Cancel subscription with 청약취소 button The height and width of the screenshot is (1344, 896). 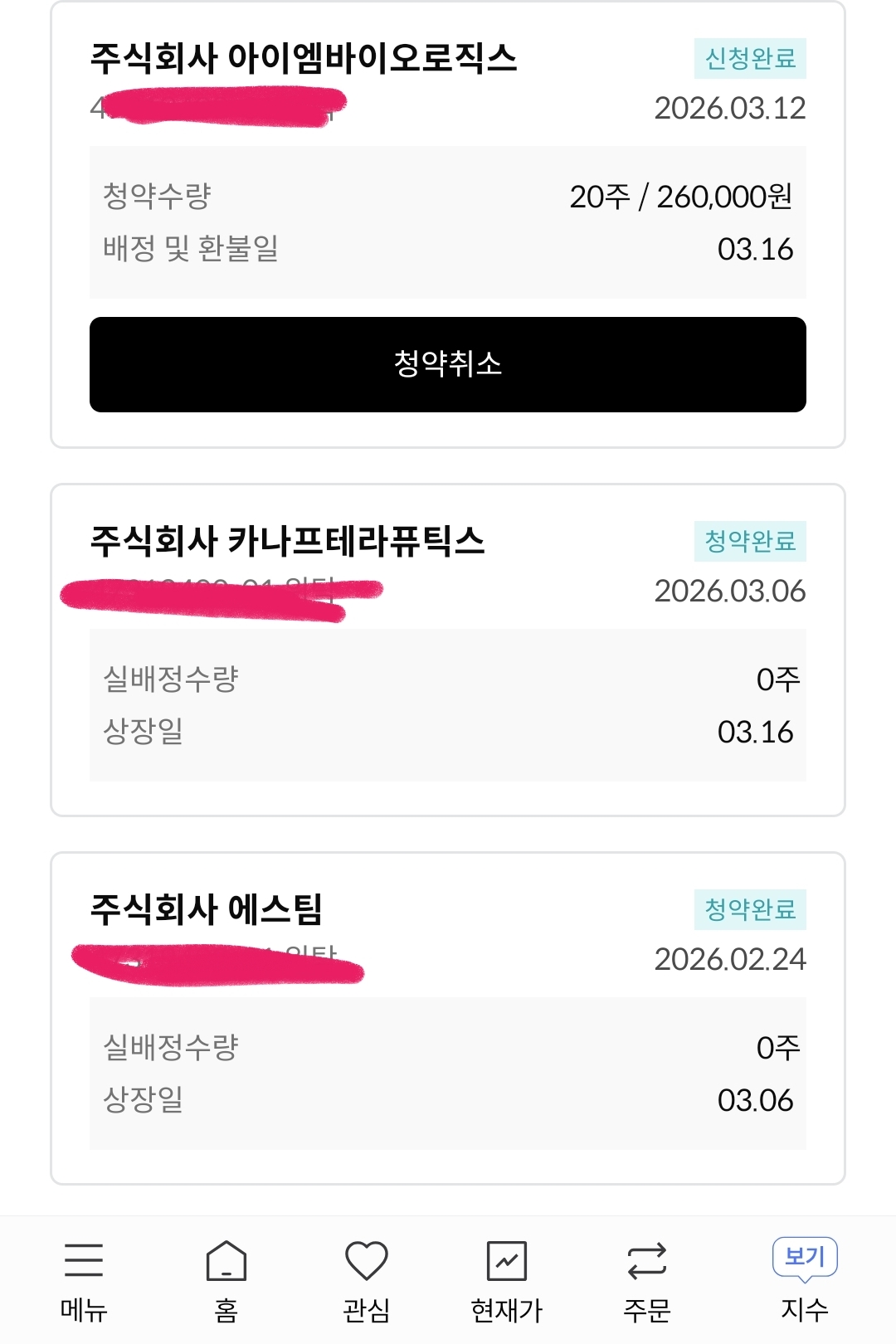pyautogui.click(x=448, y=364)
